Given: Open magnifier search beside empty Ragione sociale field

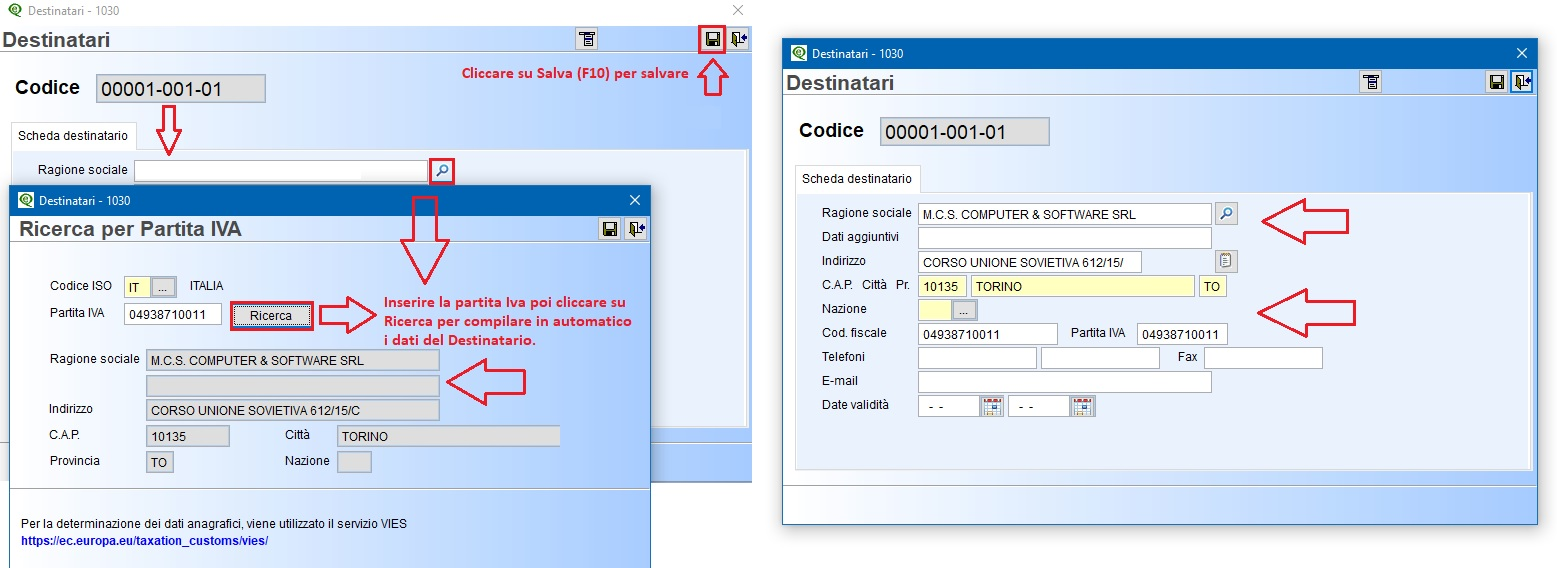Looking at the screenshot, I should click(442, 171).
